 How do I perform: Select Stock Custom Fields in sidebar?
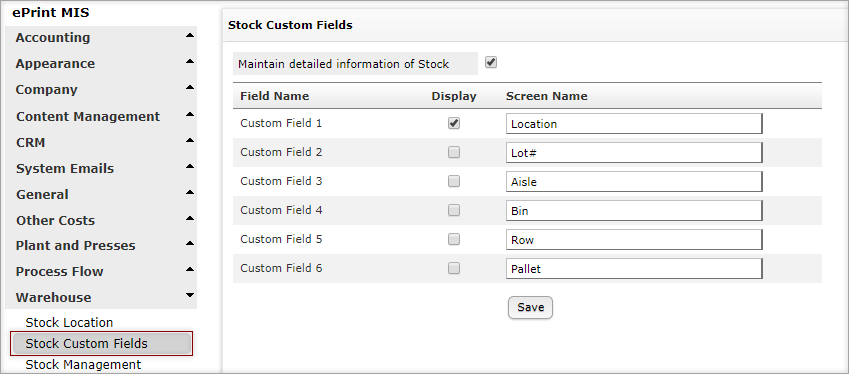click(x=101, y=344)
